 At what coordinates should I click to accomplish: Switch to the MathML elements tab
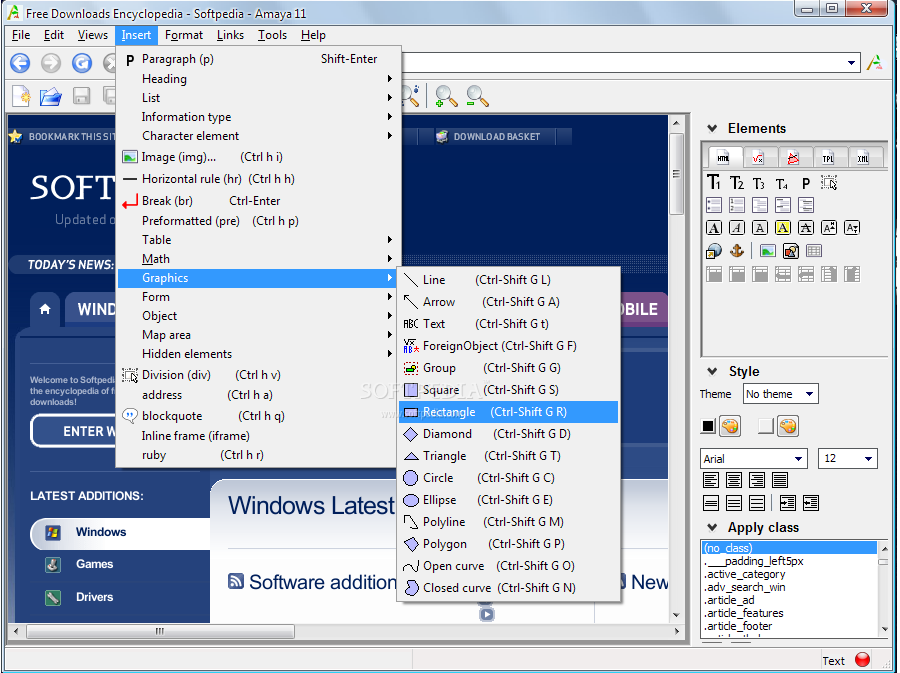pyautogui.click(x=758, y=158)
